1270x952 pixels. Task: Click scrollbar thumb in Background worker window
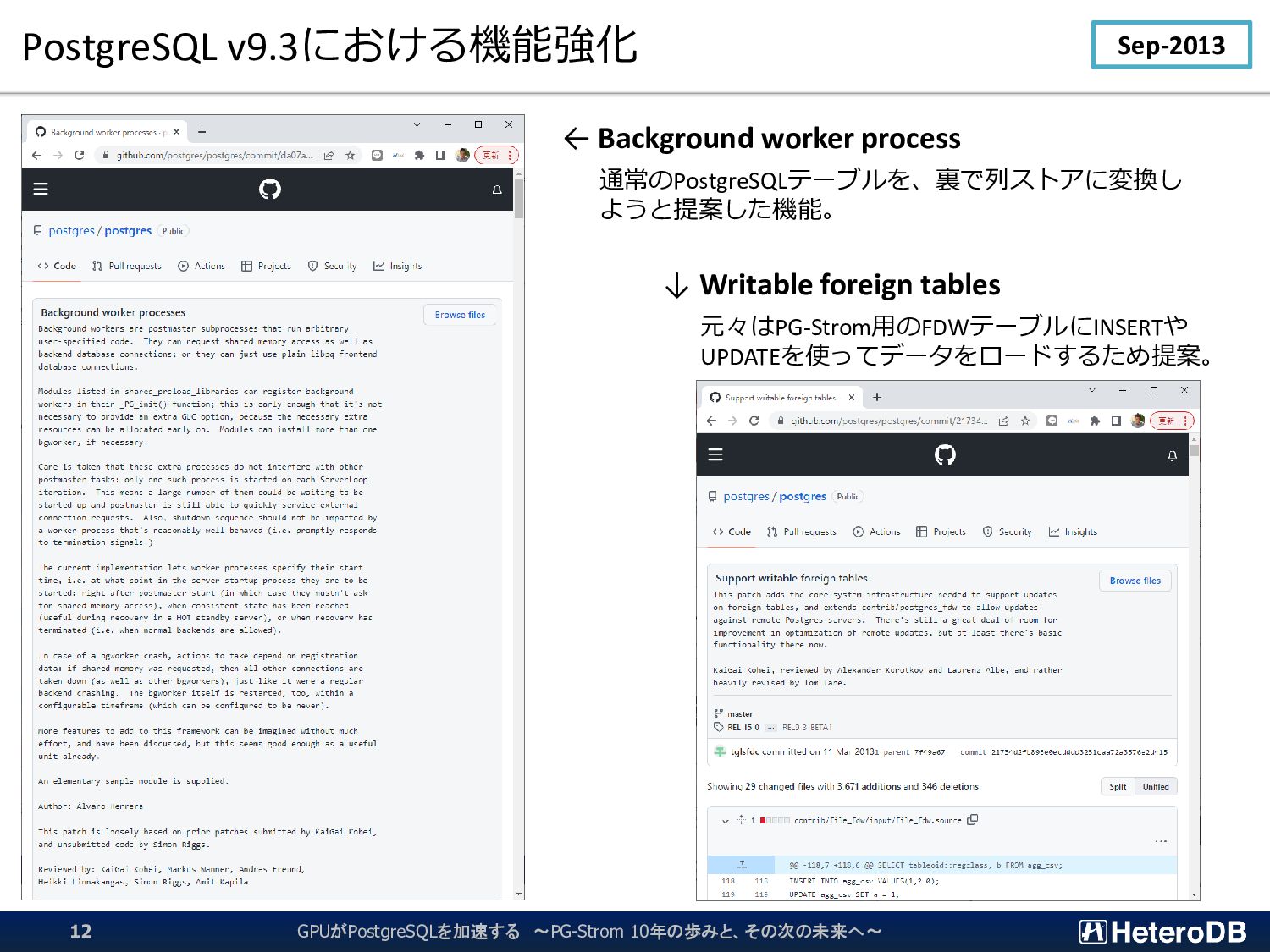[519, 199]
